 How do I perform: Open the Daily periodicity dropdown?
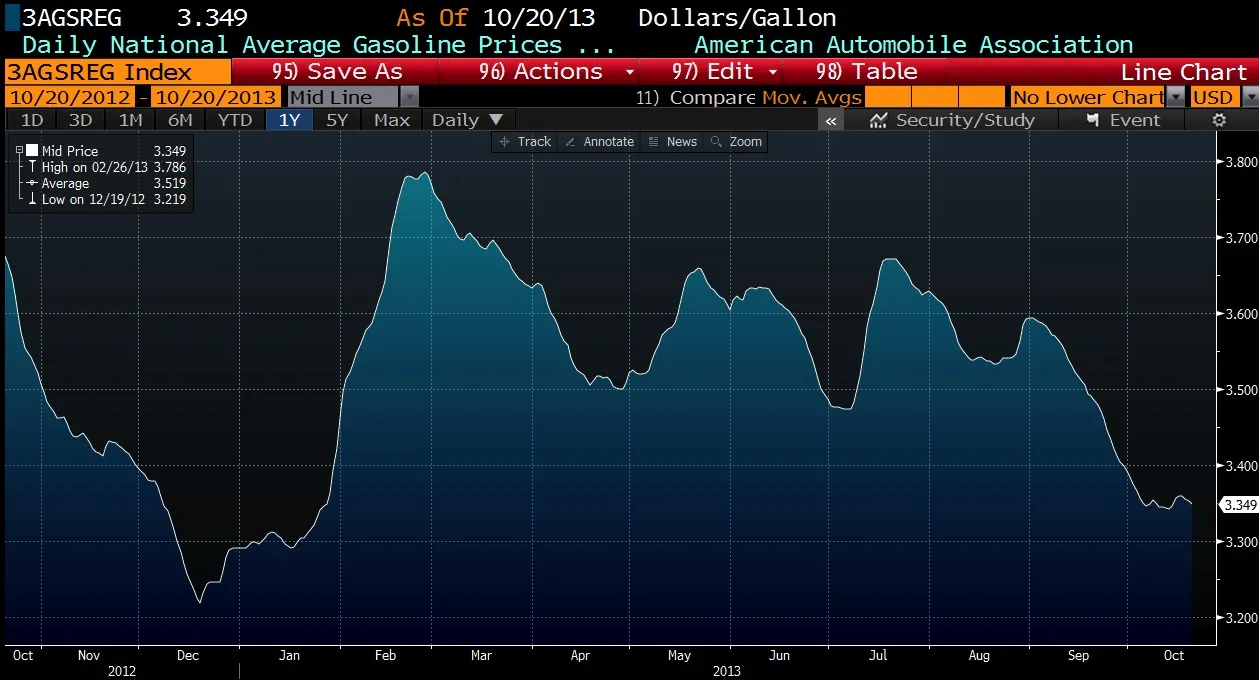[x=467, y=120]
